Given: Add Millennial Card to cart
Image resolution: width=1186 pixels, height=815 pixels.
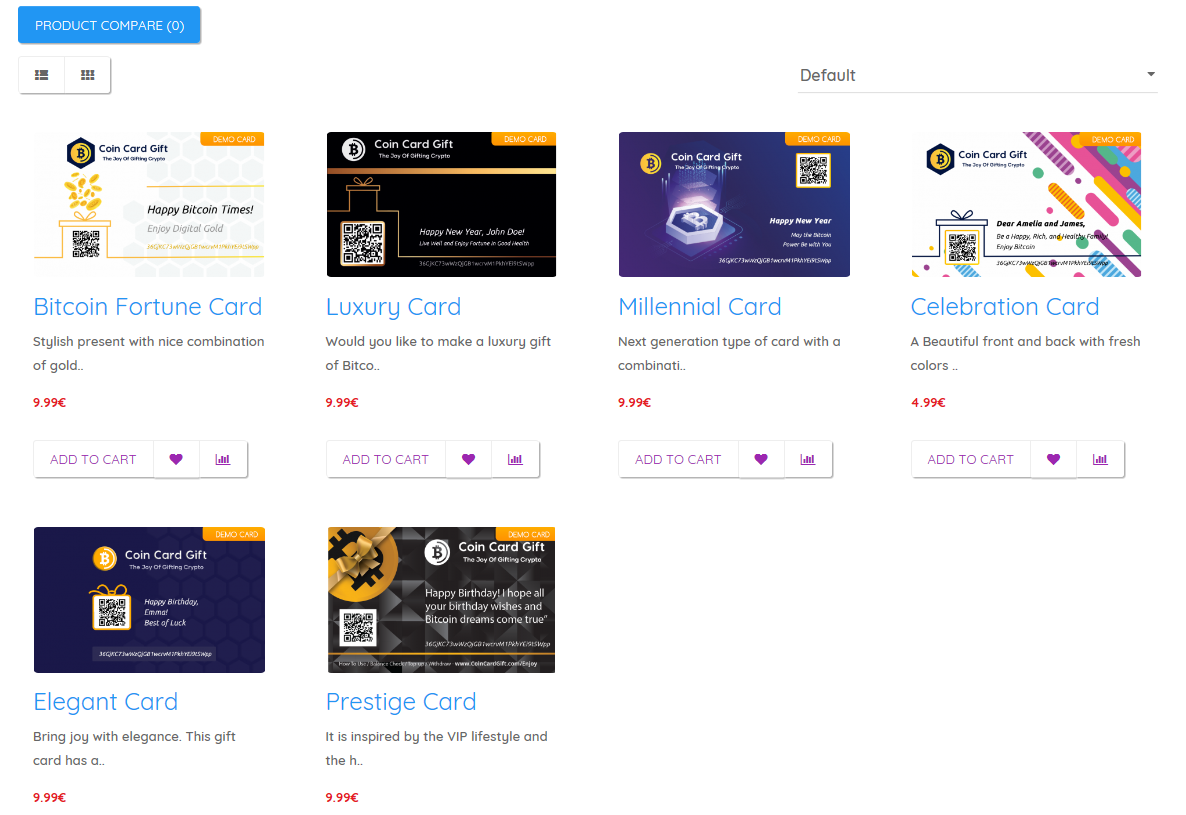Looking at the screenshot, I should pos(678,459).
